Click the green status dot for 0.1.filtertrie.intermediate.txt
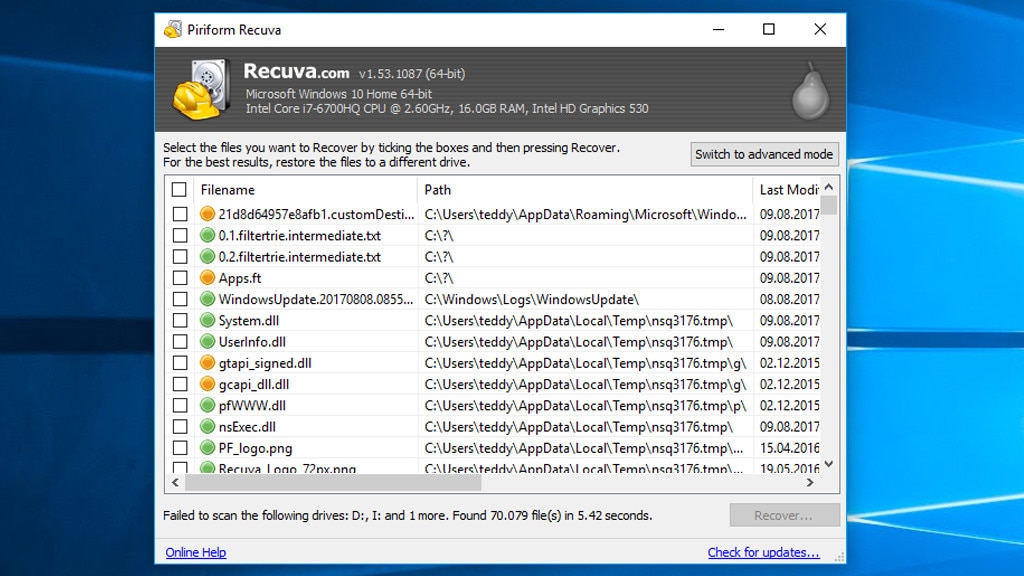1024x576 pixels. point(207,235)
